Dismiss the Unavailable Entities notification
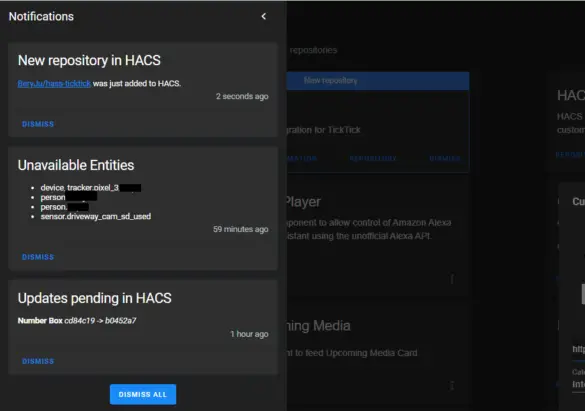Image resolution: width=585 pixels, height=411 pixels. (38, 257)
